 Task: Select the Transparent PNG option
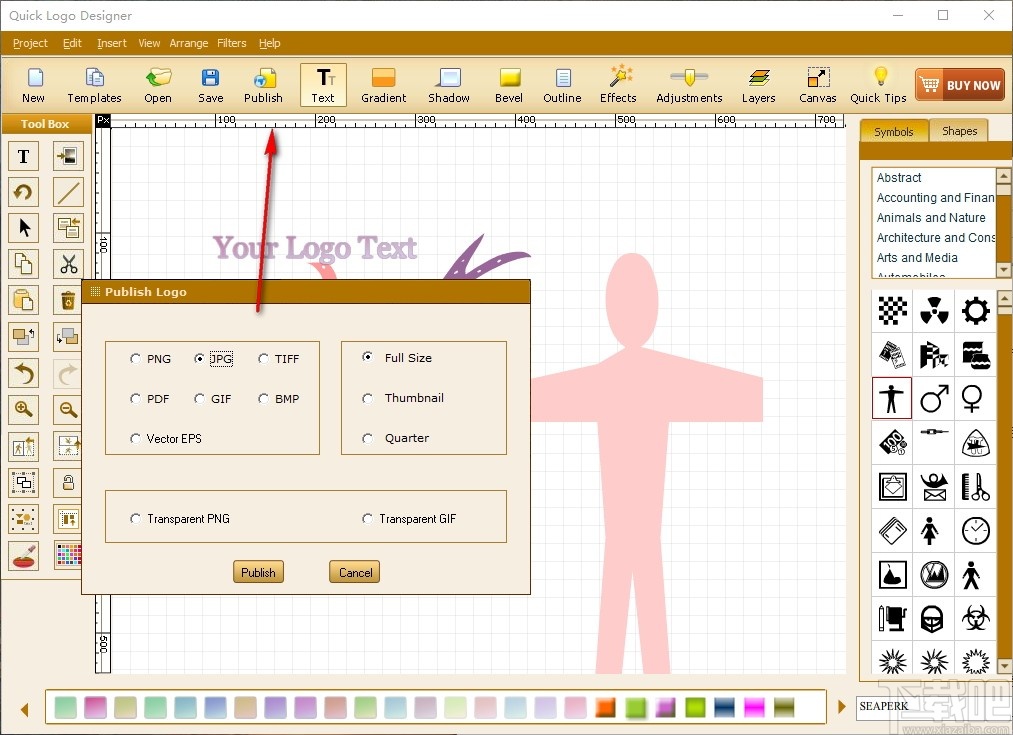[135, 519]
